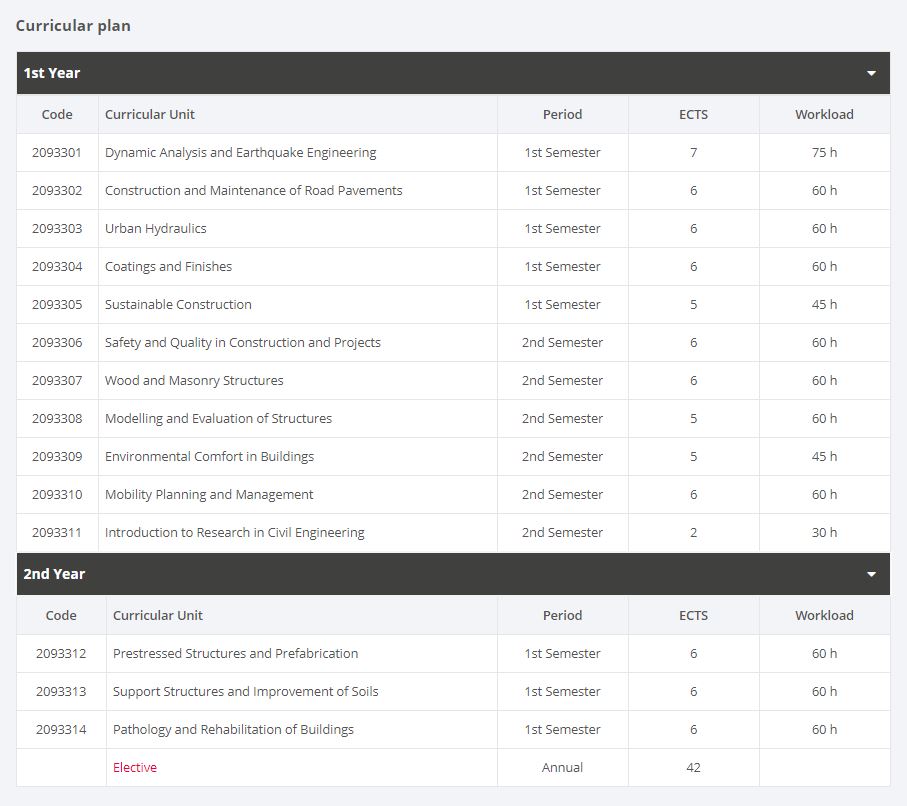This screenshot has width=907, height=806.
Task: Click the ECTS value 7
Action: coord(693,153)
